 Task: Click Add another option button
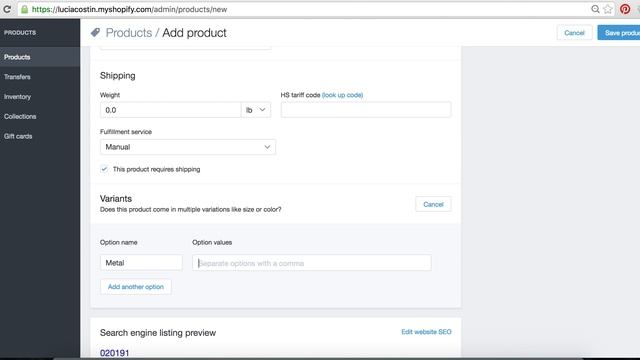pyautogui.click(x=136, y=287)
